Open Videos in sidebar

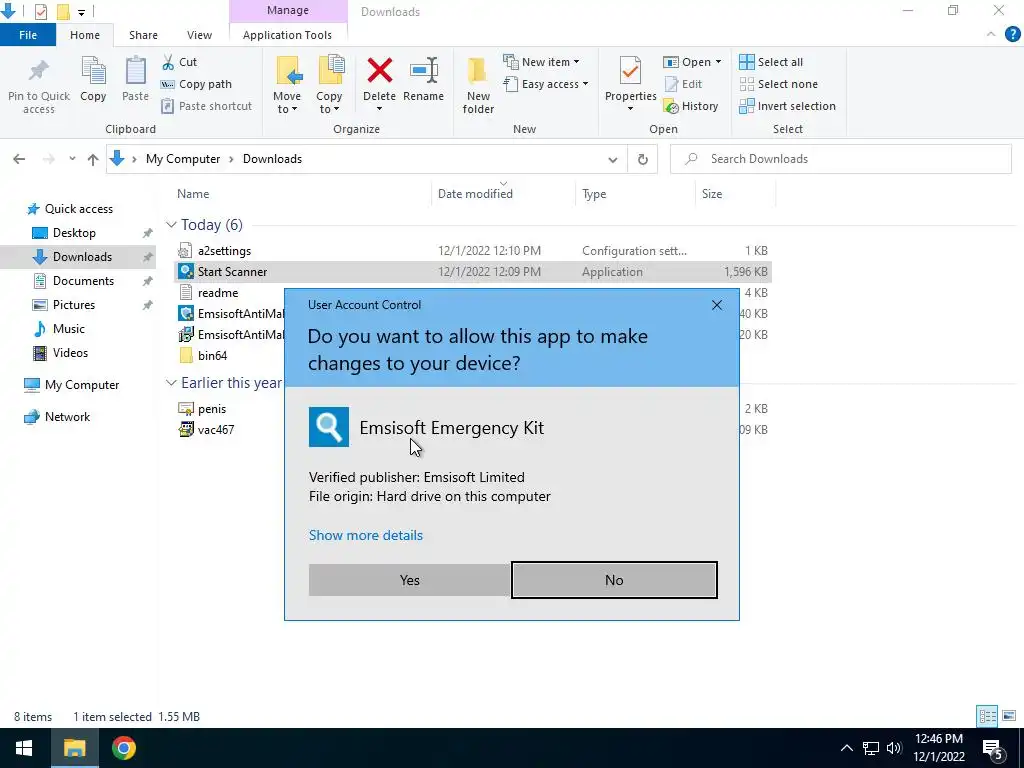coord(70,353)
